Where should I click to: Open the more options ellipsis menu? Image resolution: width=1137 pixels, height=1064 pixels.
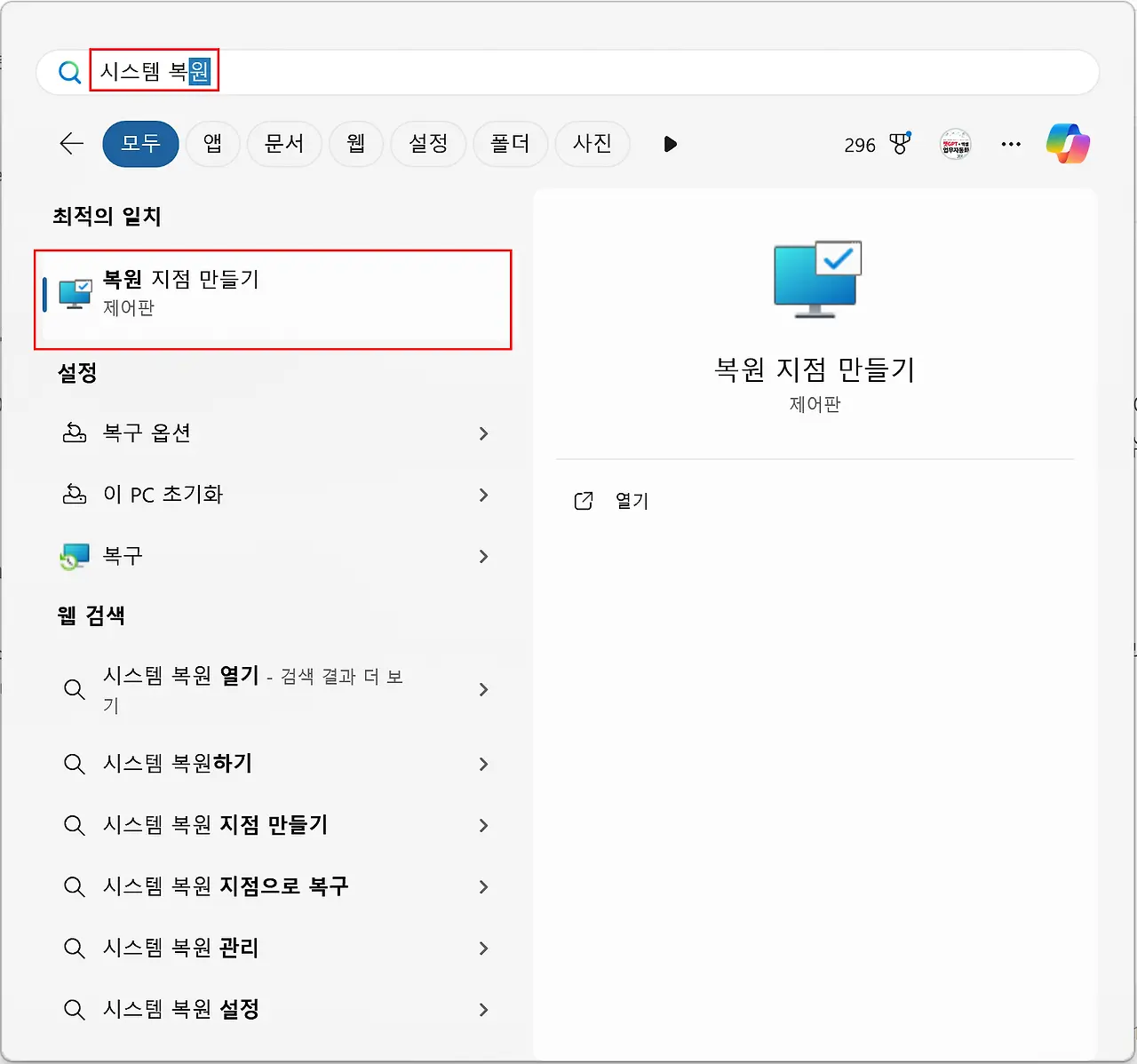point(1011,144)
